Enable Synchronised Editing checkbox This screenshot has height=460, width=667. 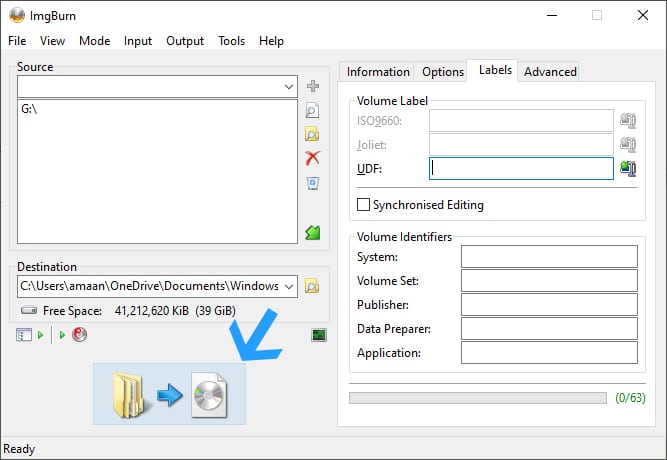coord(363,205)
